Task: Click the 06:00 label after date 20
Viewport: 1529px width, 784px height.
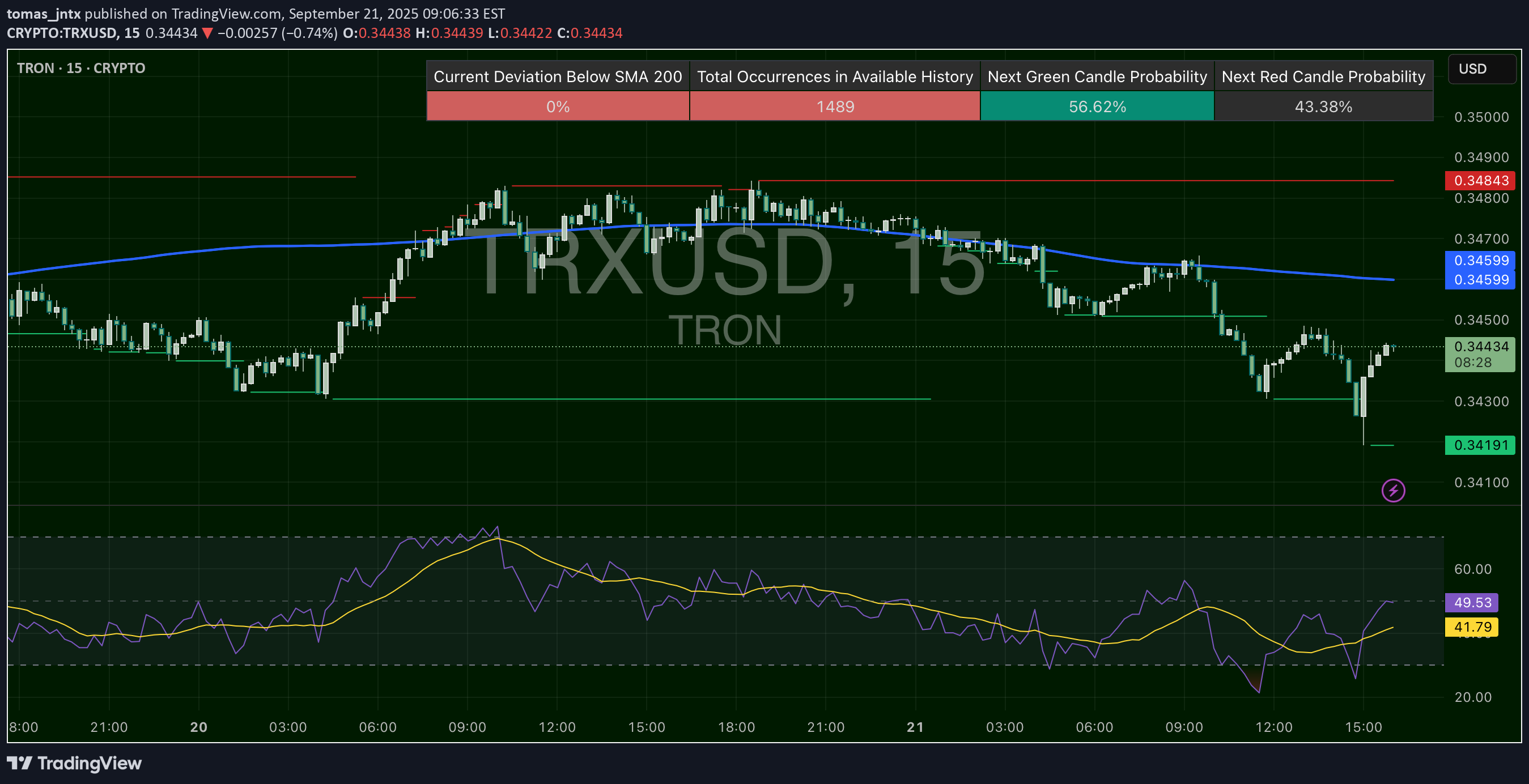Action: (x=377, y=727)
